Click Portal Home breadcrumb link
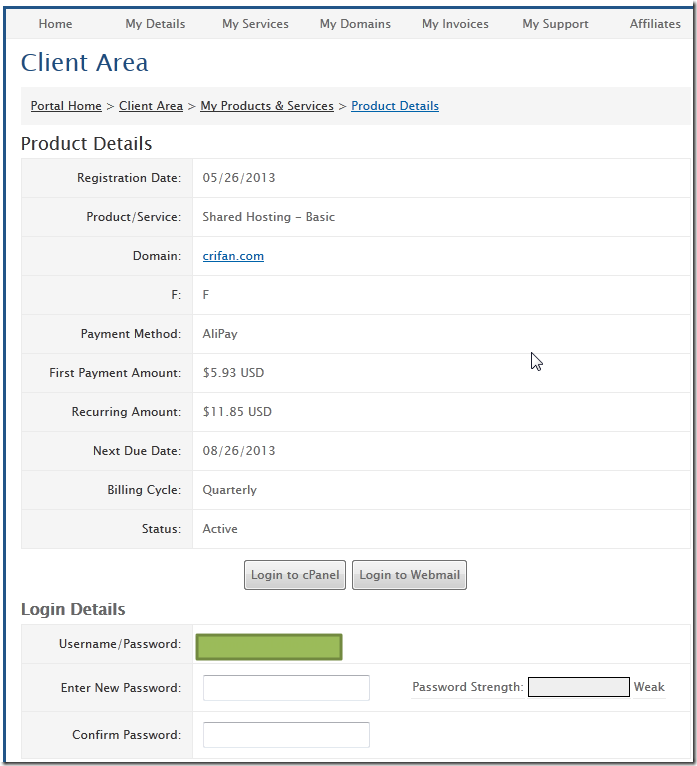Image resolution: width=697 pixels, height=766 pixels. [x=66, y=106]
